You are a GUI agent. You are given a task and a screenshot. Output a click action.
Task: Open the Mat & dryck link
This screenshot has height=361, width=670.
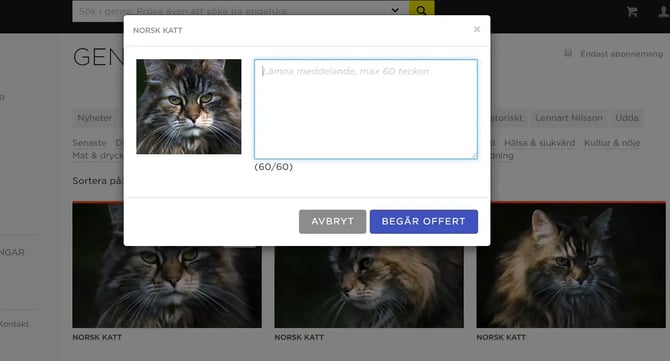pyautogui.click(x=98, y=156)
